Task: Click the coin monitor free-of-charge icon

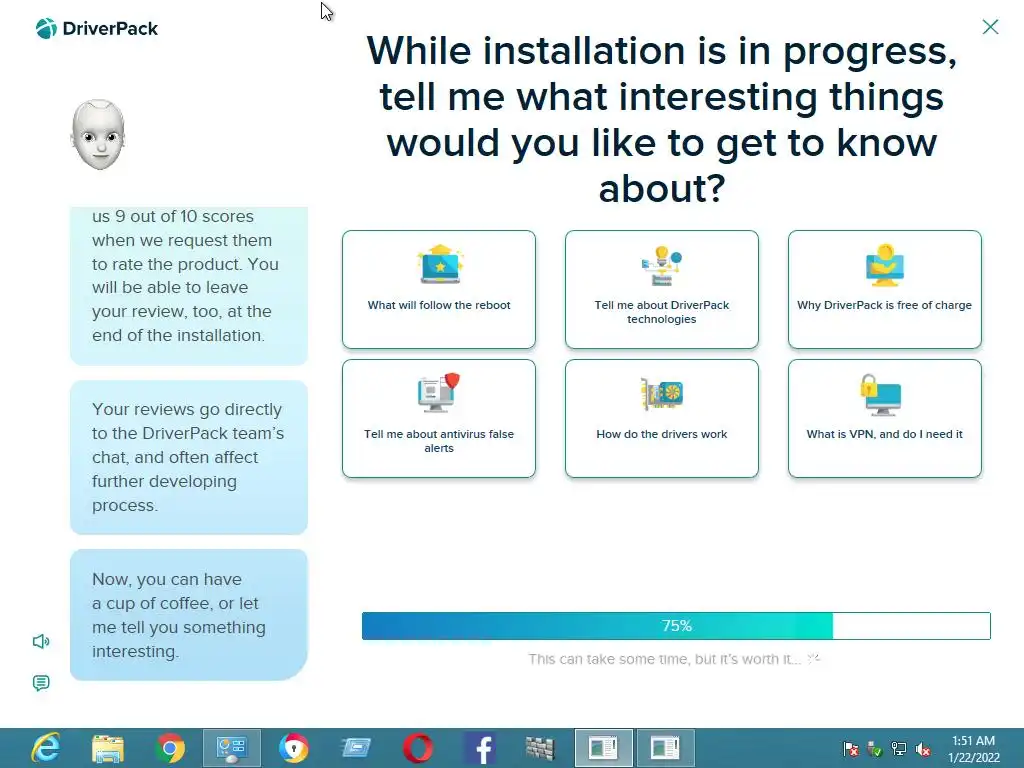Action: tap(885, 265)
